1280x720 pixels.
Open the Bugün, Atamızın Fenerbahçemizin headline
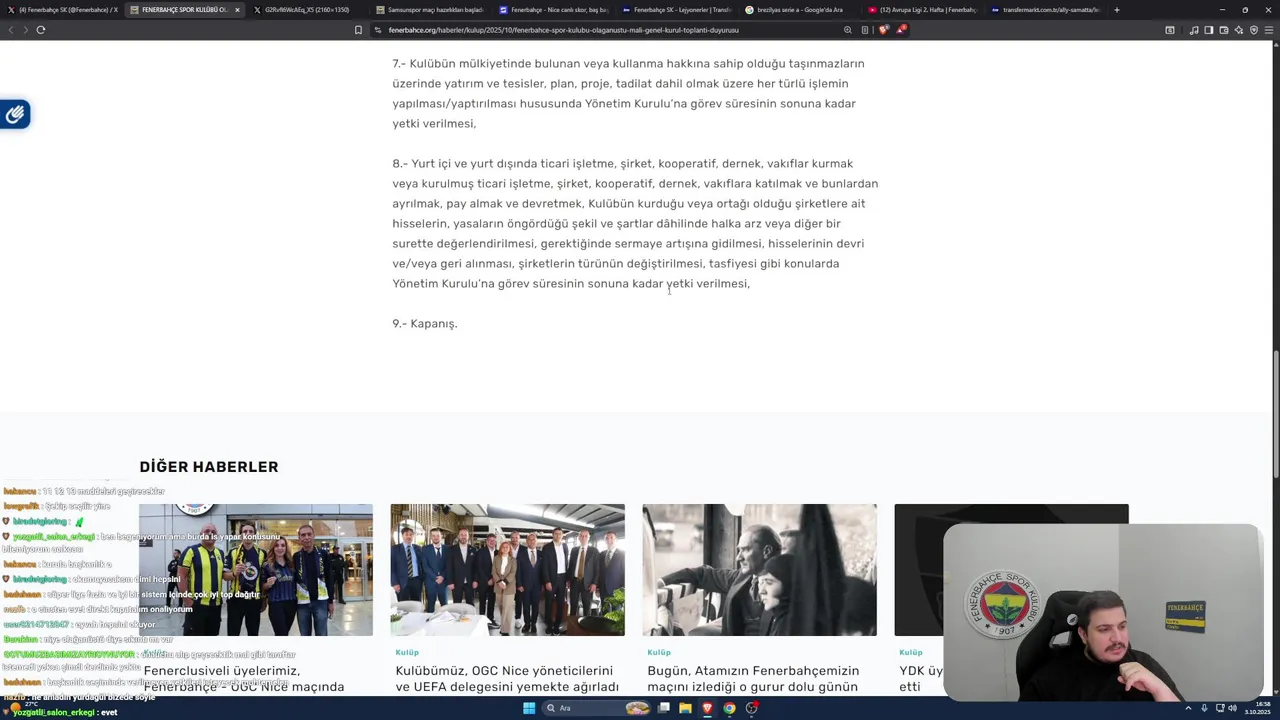click(x=753, y=679)
